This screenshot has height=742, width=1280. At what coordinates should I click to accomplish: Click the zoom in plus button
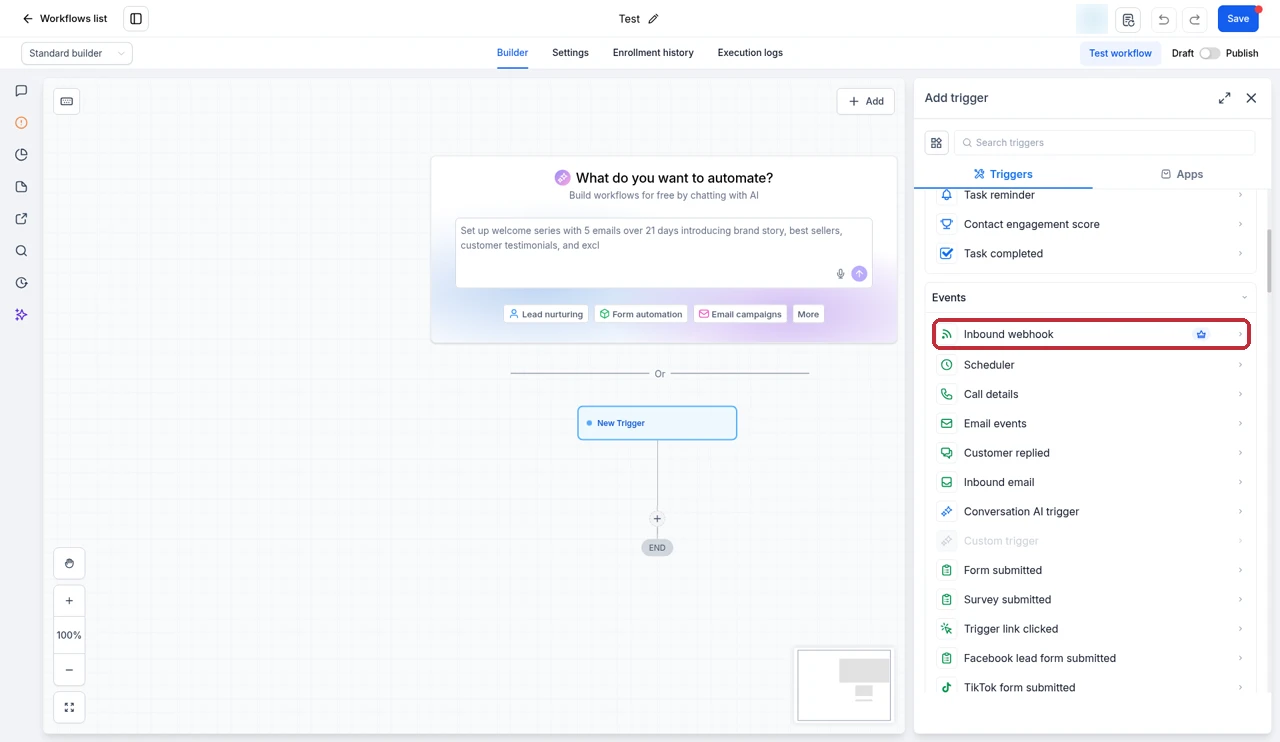click(69, 601)
